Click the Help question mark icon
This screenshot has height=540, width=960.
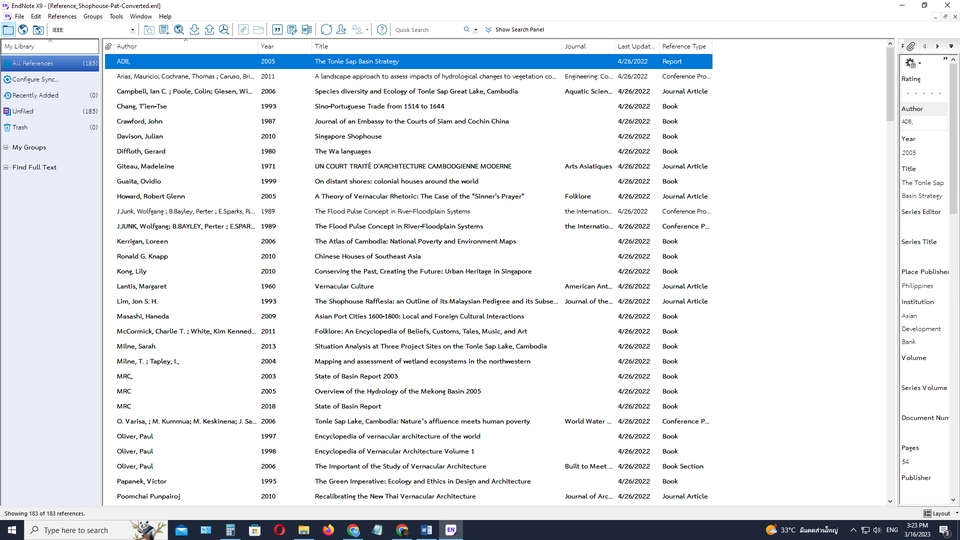[x=382, y=29]
